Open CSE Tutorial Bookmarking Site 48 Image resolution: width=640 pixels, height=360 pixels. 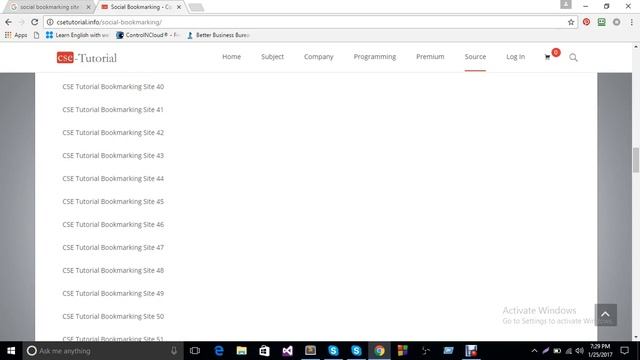pyautogui.click(x=113, y=270)
